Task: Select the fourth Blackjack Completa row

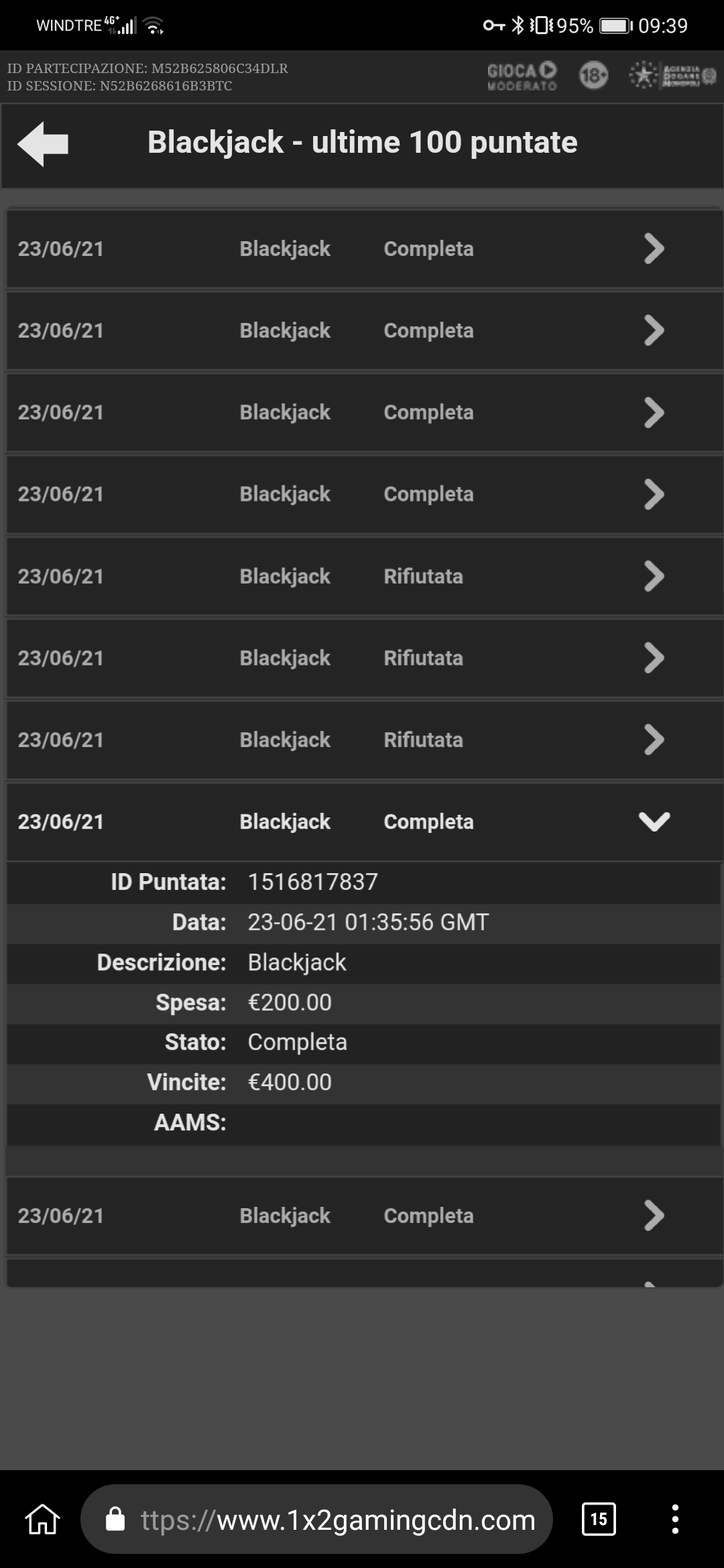Action: pos(365,494)
